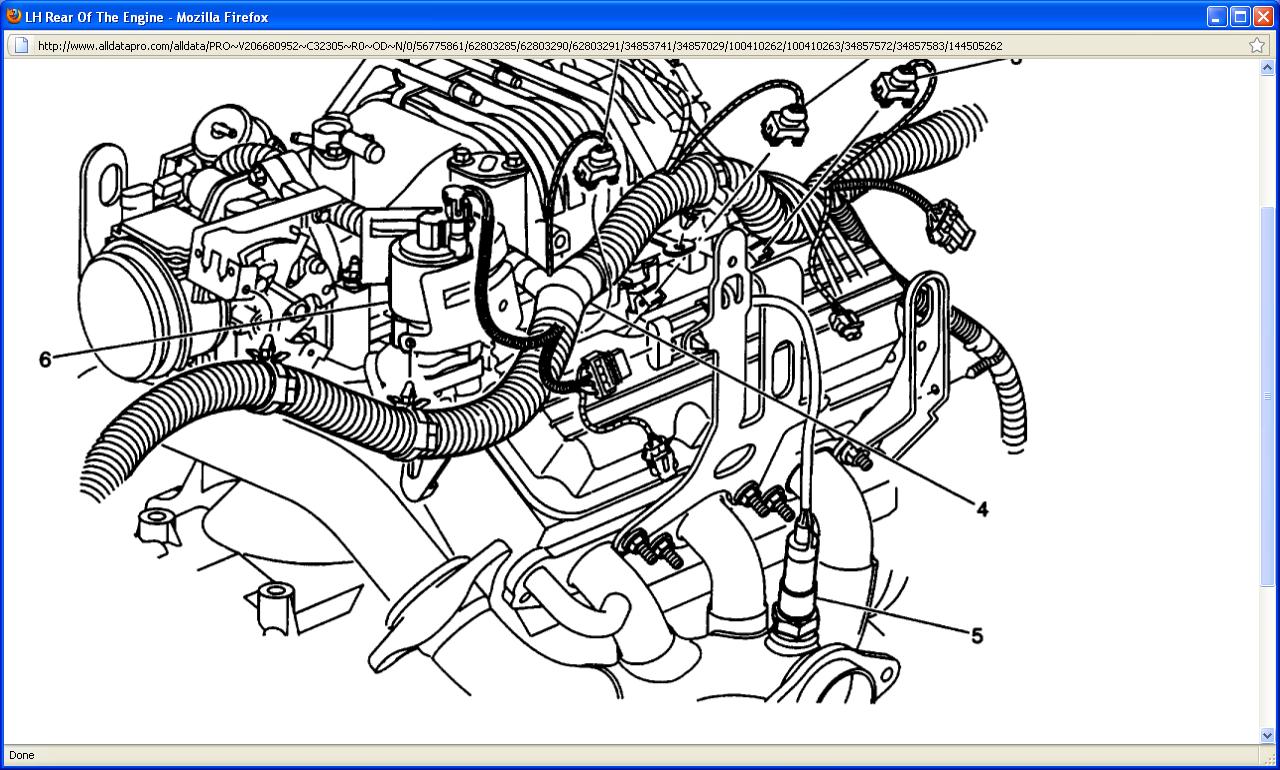Click the vertical scrollbar up arrow
The width and height of the screenshot is (1280, 770).
pos(1268,67)
